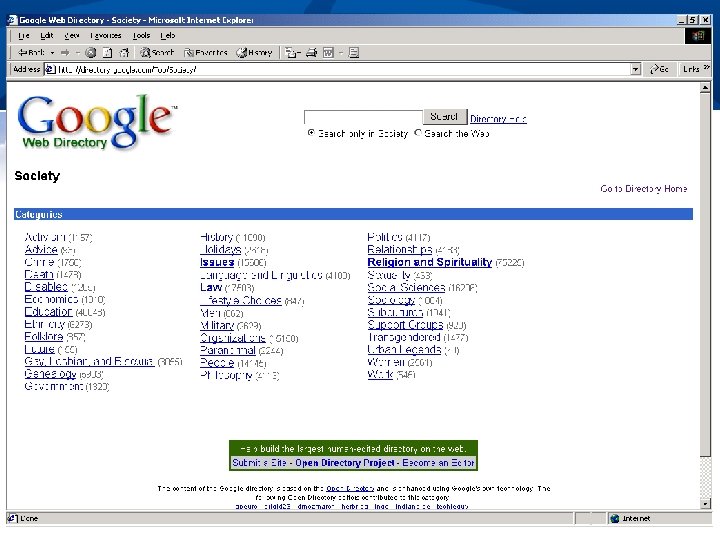This screenshot has height=540, width=720.
Task: Click the Go button beside the address bar
Action: point(659,69)
